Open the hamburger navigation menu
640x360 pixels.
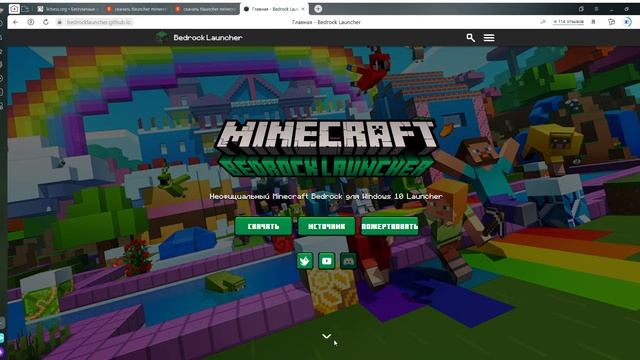click(489, 38)
